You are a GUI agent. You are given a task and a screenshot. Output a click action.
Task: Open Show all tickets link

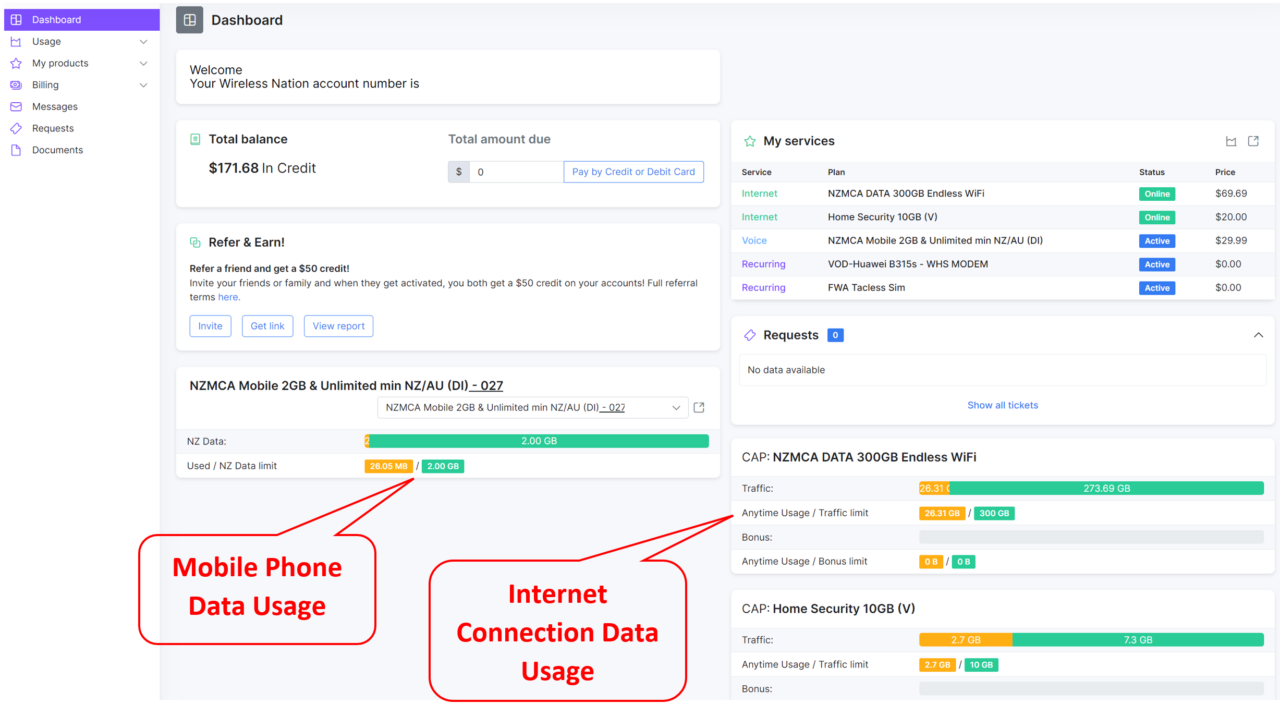1002,405
